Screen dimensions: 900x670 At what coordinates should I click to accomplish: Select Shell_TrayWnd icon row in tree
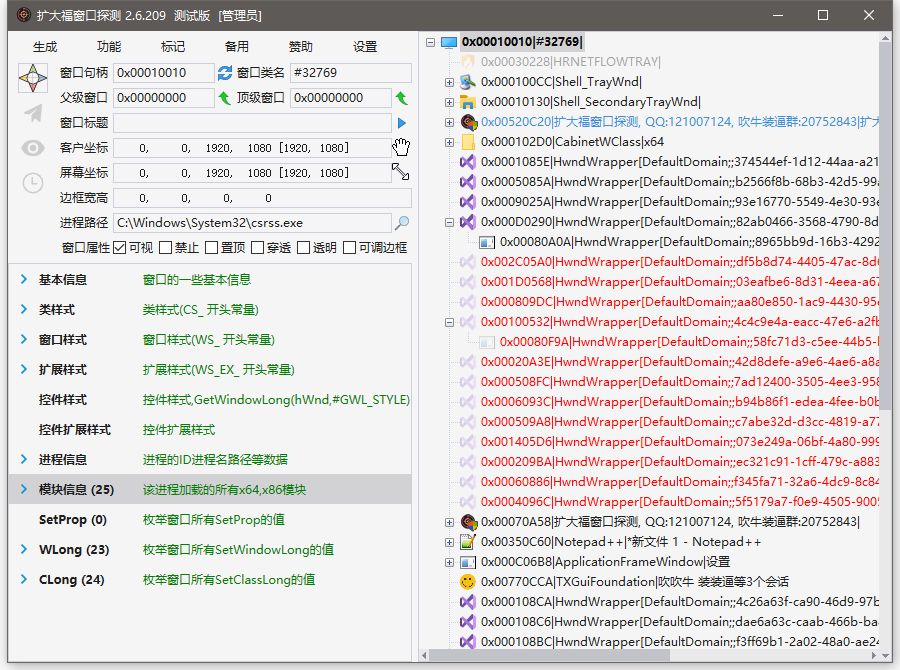pos(468,82)
